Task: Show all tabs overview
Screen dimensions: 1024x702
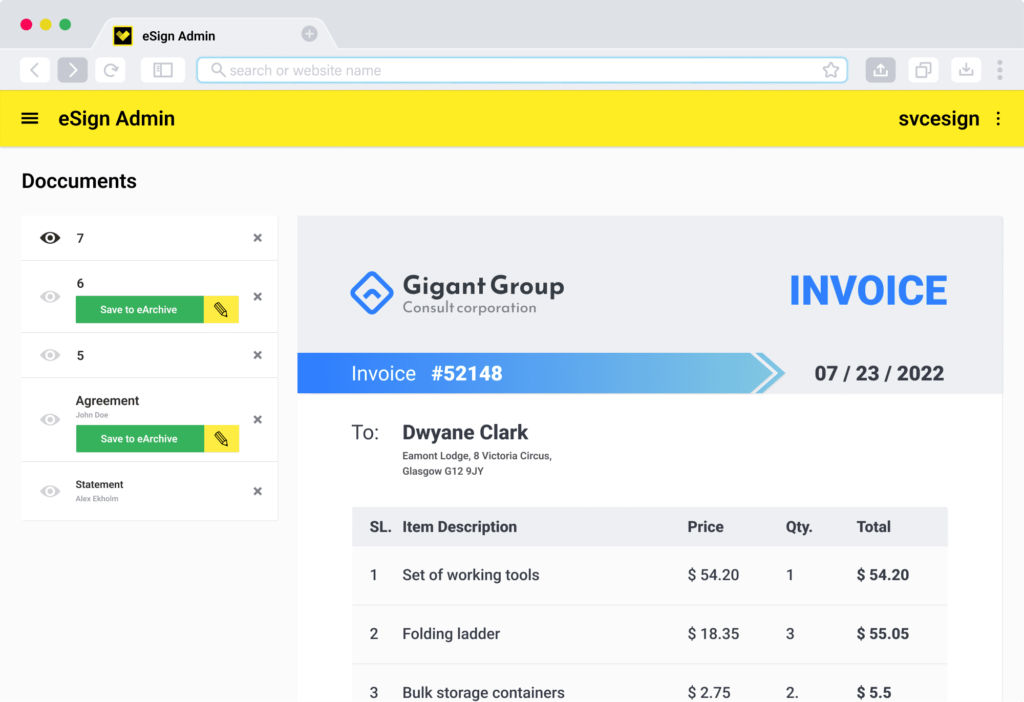Action: pyautogui.click(x=923, y=70)
